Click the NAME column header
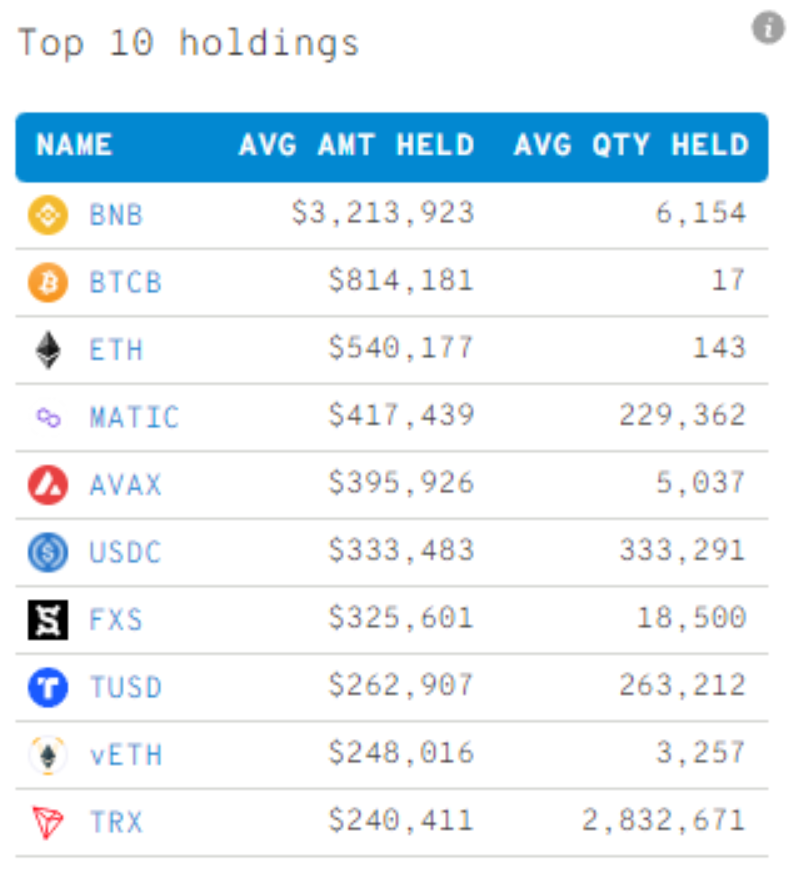Viewport: 793px width, 874px height. (x=74, y=145)
